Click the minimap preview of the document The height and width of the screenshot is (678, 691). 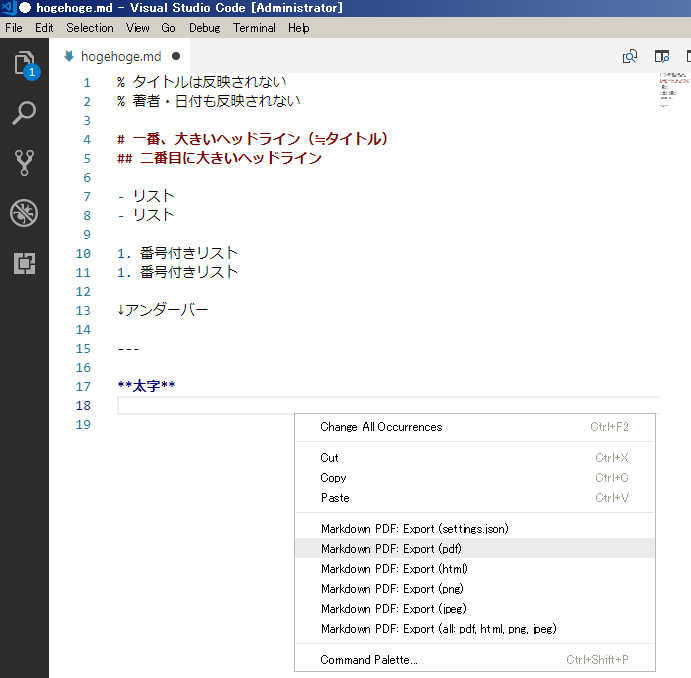[x=674, y=90]
